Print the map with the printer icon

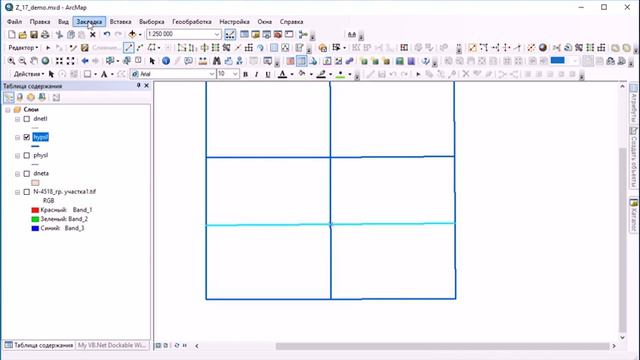tap(45, 35)
